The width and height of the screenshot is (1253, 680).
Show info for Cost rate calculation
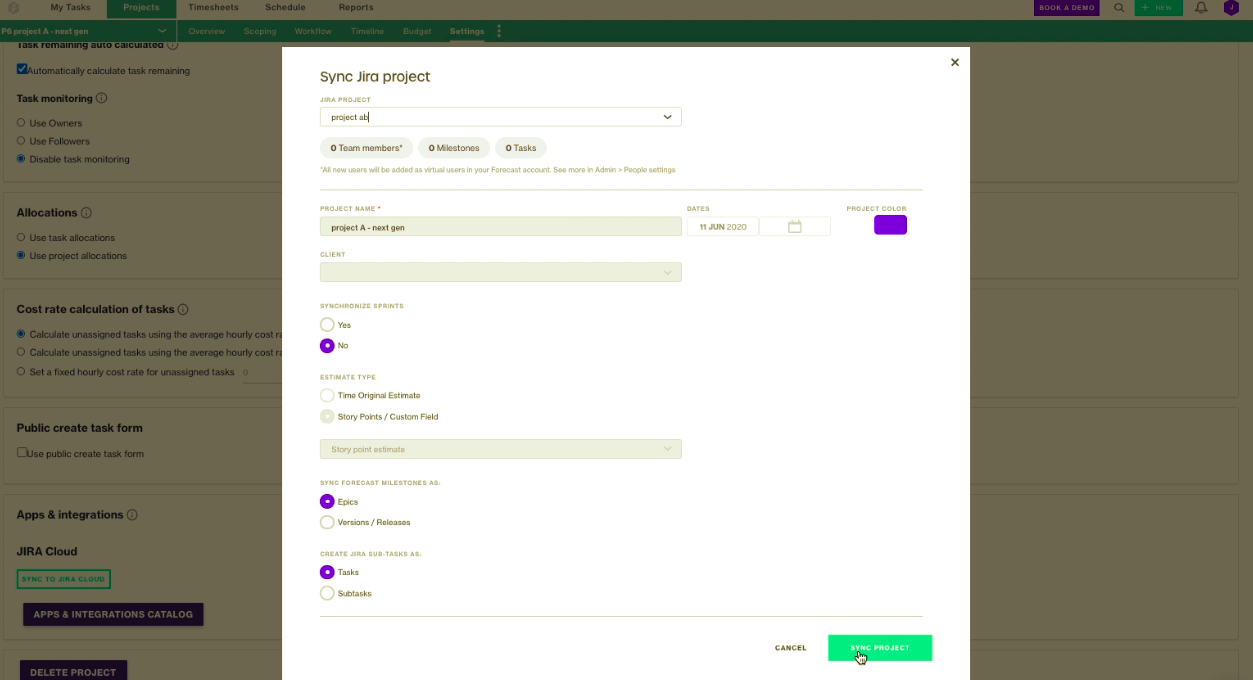[x=183, y=310]
